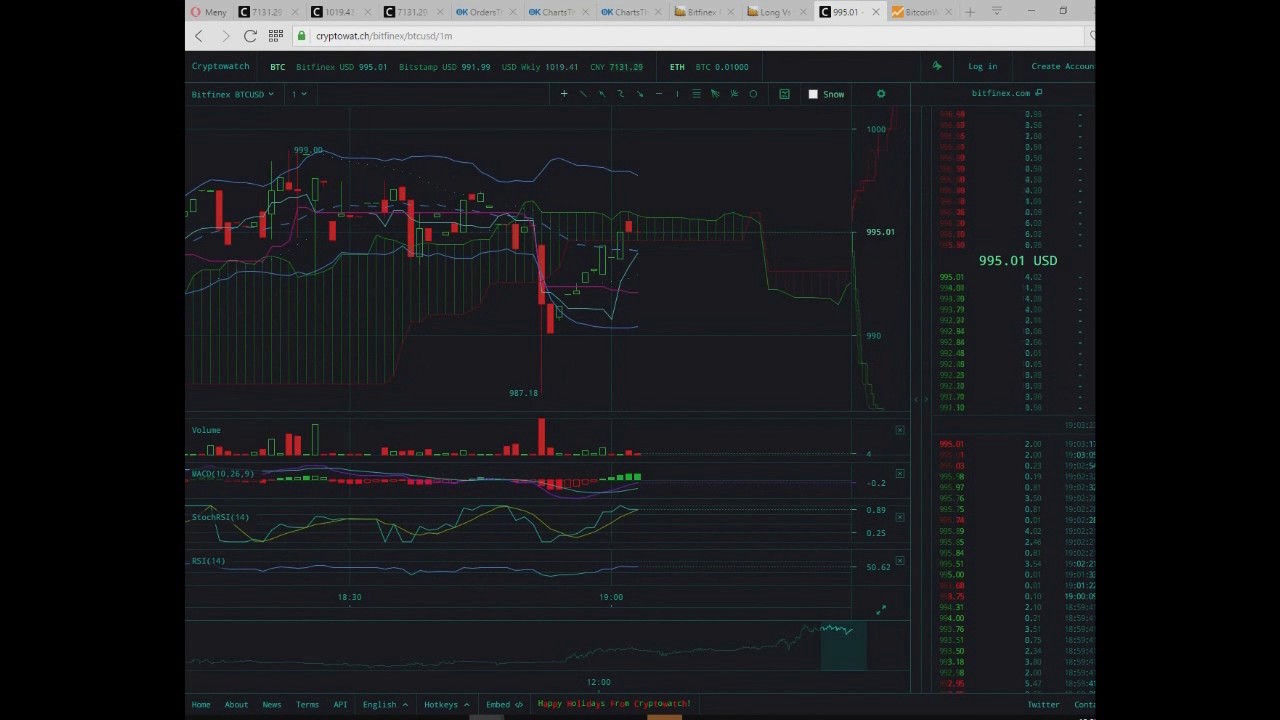Image resolution: width=1280 pixels, height=720 pixels.
Task: Click the 995.01 USD last price
Action: (x=1017, y=260)
